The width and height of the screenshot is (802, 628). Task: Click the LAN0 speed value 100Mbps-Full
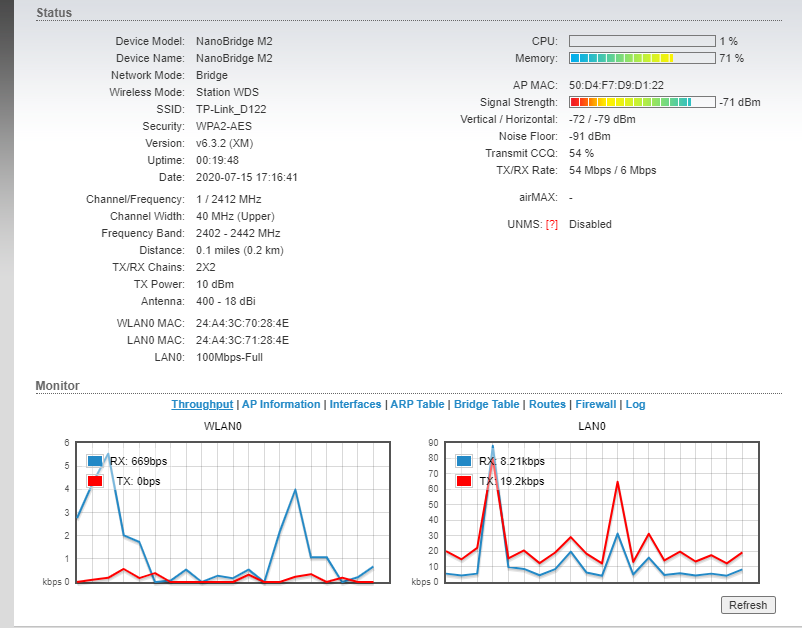point(229,357)
